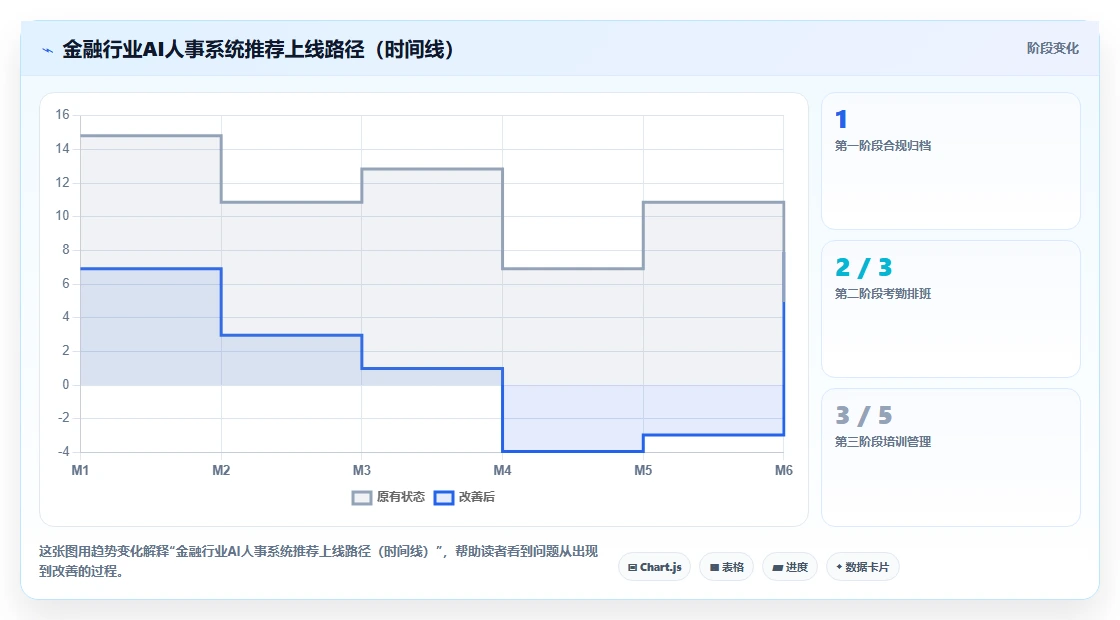Select the 第一阶段合规归档 card
Image resolution: width=1120 pixels, height=620 pixels.
tap(951, 161)
